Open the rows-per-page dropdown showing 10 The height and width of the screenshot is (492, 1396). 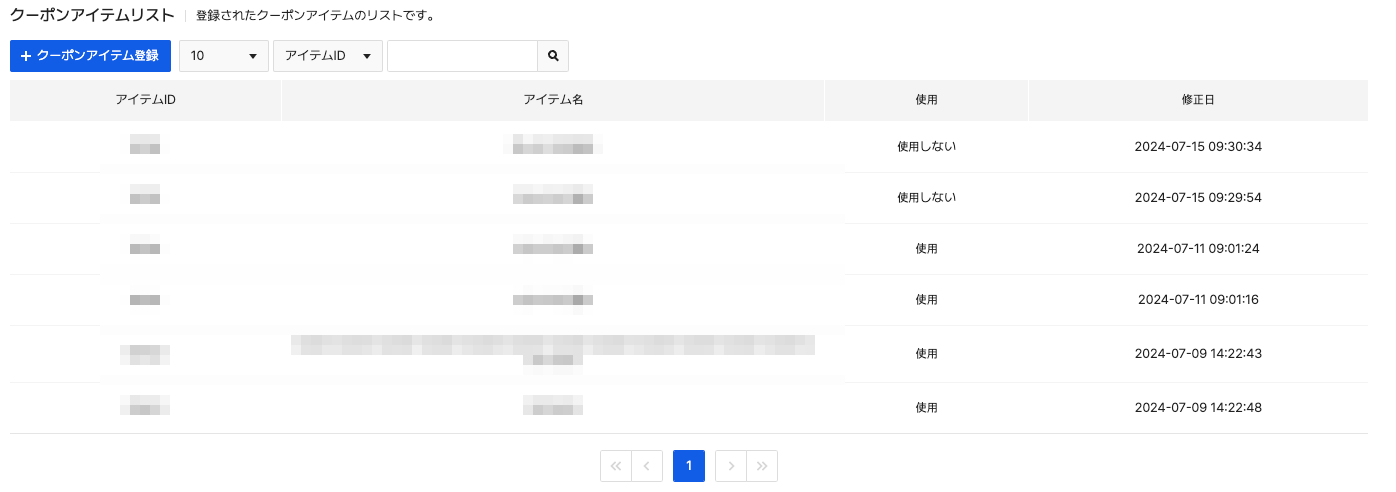(x=224, y=56)
